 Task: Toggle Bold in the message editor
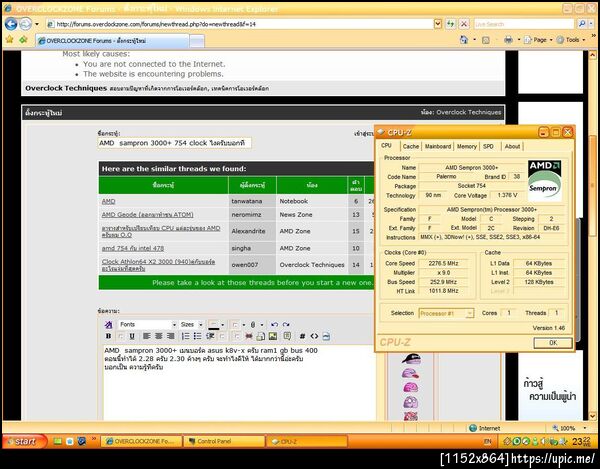coord(108,336)
